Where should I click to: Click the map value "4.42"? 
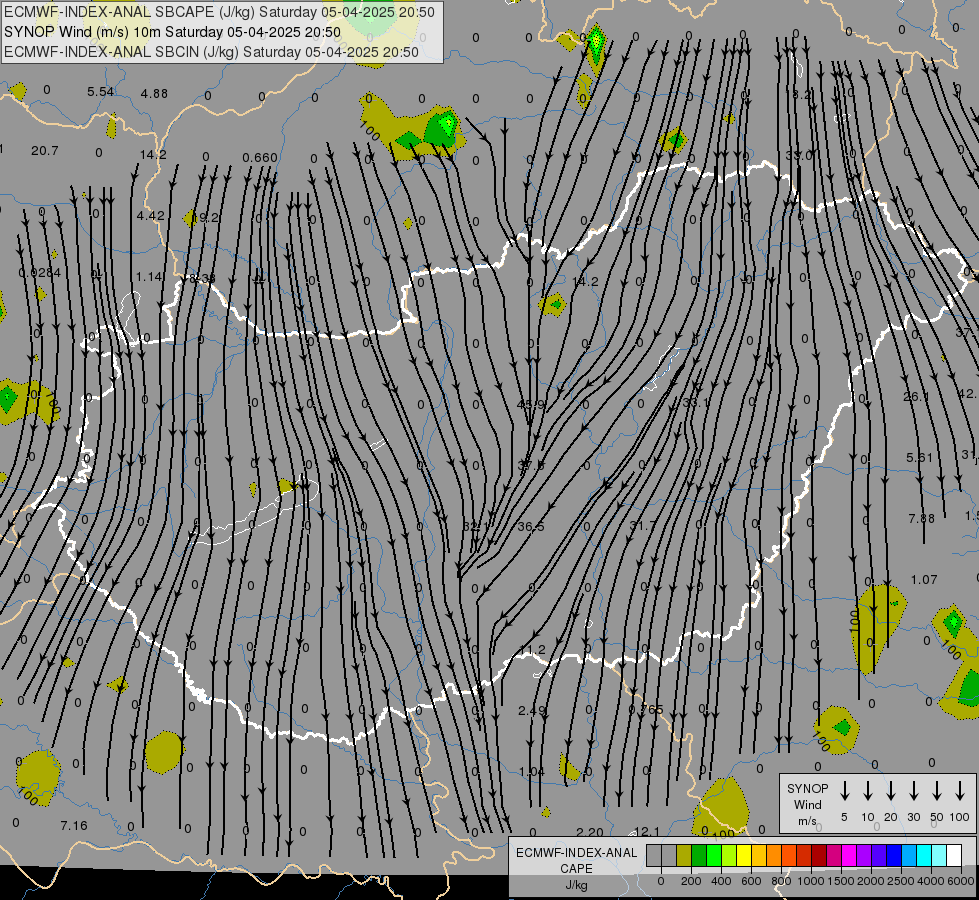[150, 215]
